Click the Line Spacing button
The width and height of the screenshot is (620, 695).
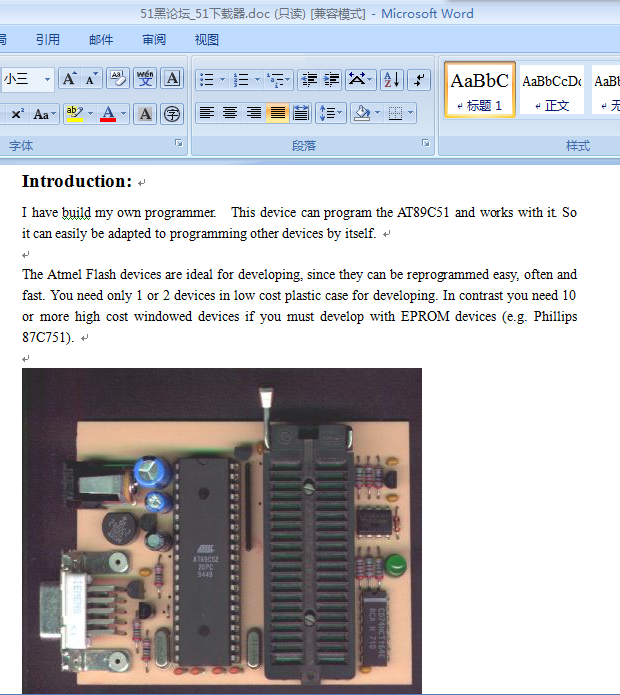(327, 113)
